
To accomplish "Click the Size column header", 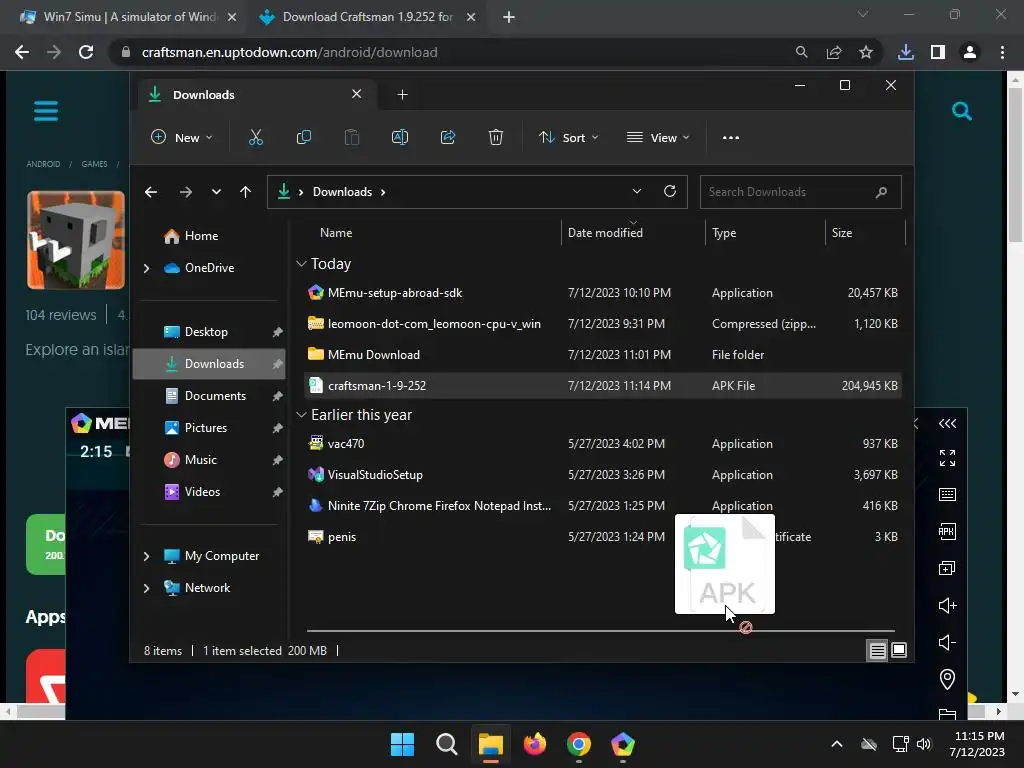I will [x=842, y=232].
